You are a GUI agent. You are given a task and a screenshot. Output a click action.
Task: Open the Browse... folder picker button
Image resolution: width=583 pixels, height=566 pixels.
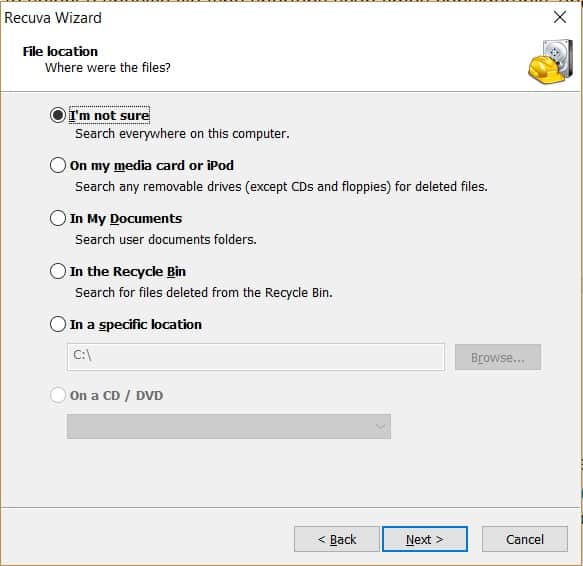pos(498,357)
